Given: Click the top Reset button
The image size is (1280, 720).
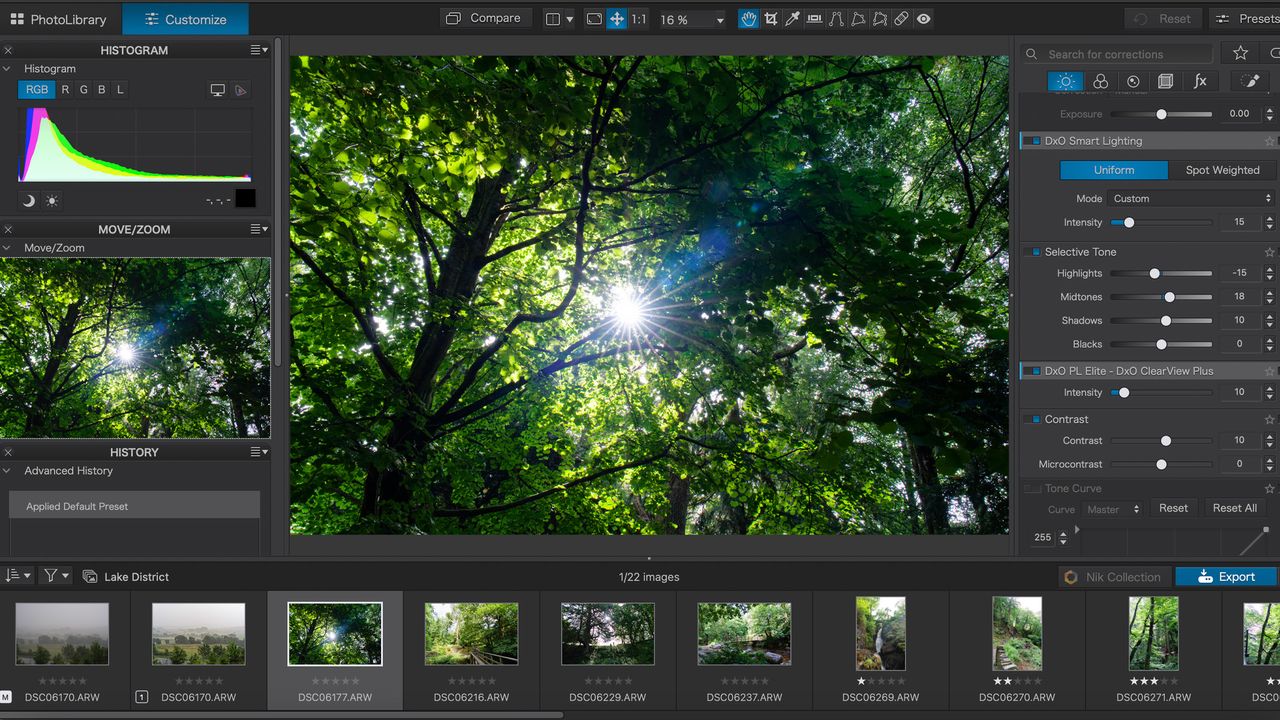Looking at the screenshot, I should (1164, 19).
